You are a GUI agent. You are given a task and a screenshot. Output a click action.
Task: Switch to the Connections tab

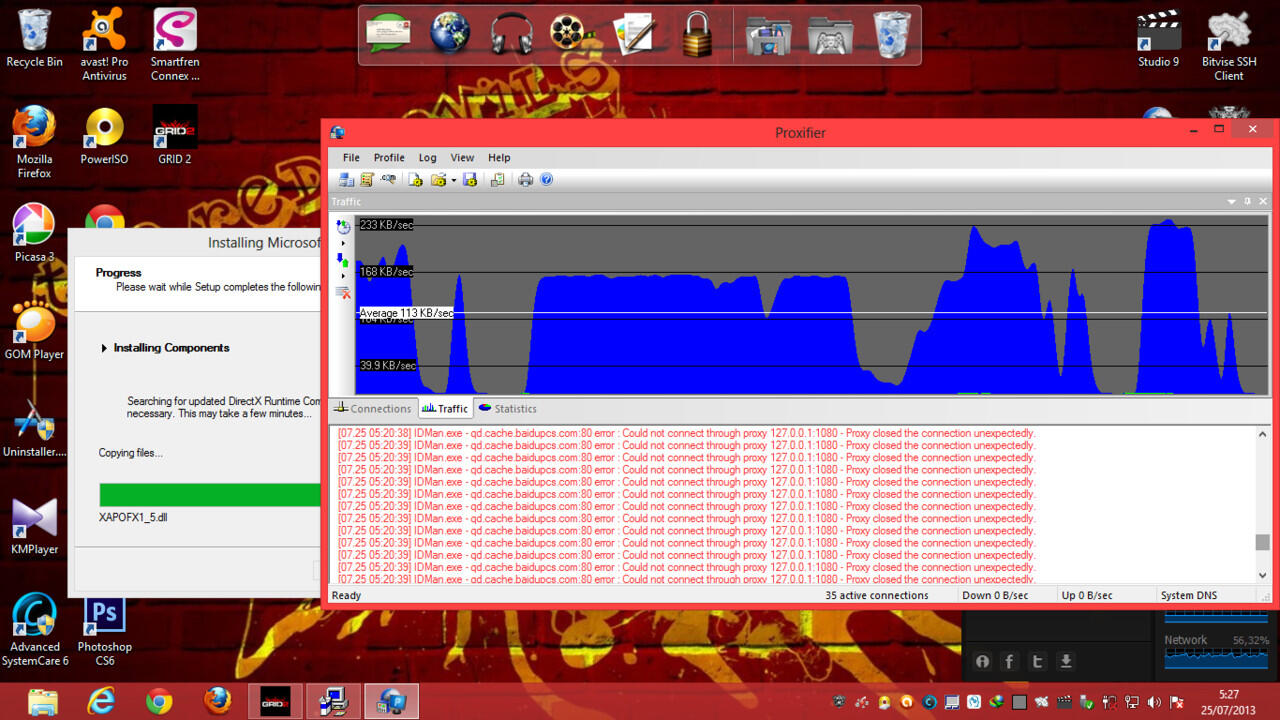coord(372,409)
